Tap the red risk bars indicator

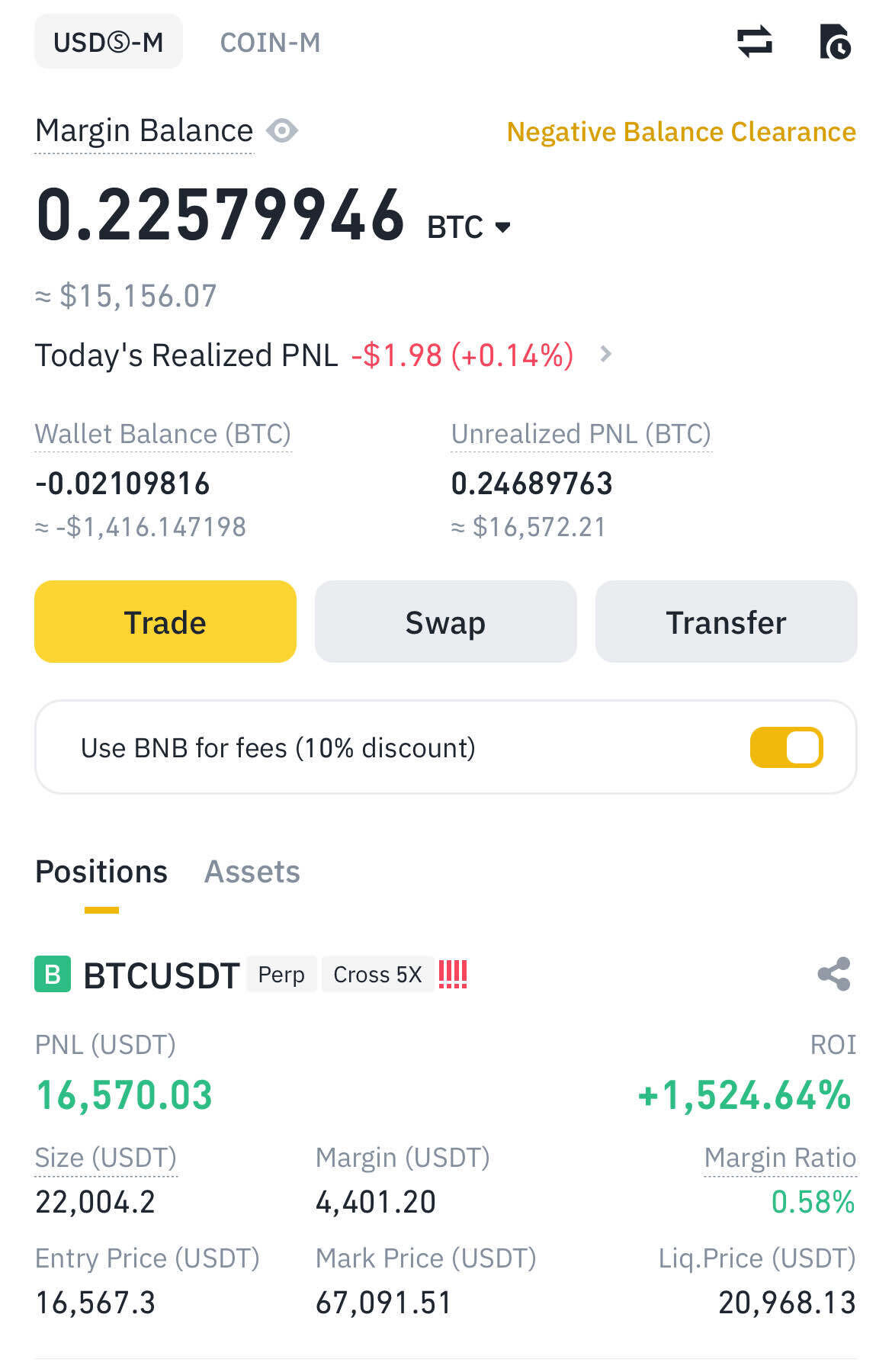452,974
